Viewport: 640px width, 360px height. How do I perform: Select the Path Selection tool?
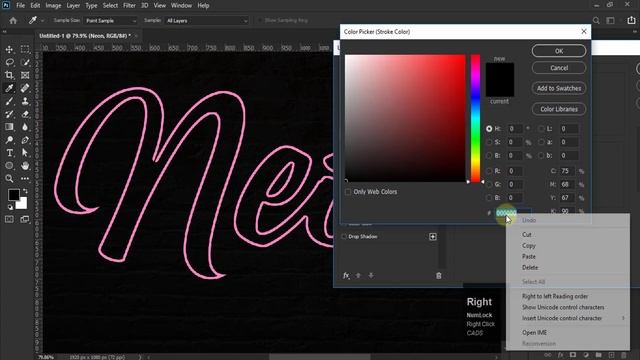point(25,153)
